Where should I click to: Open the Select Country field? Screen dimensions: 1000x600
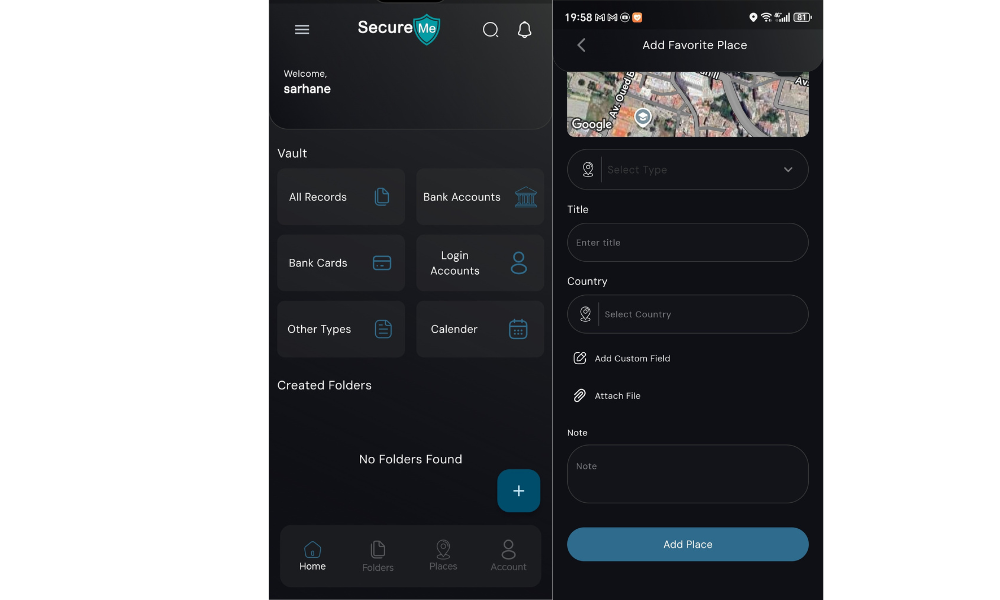click(688, 314)
